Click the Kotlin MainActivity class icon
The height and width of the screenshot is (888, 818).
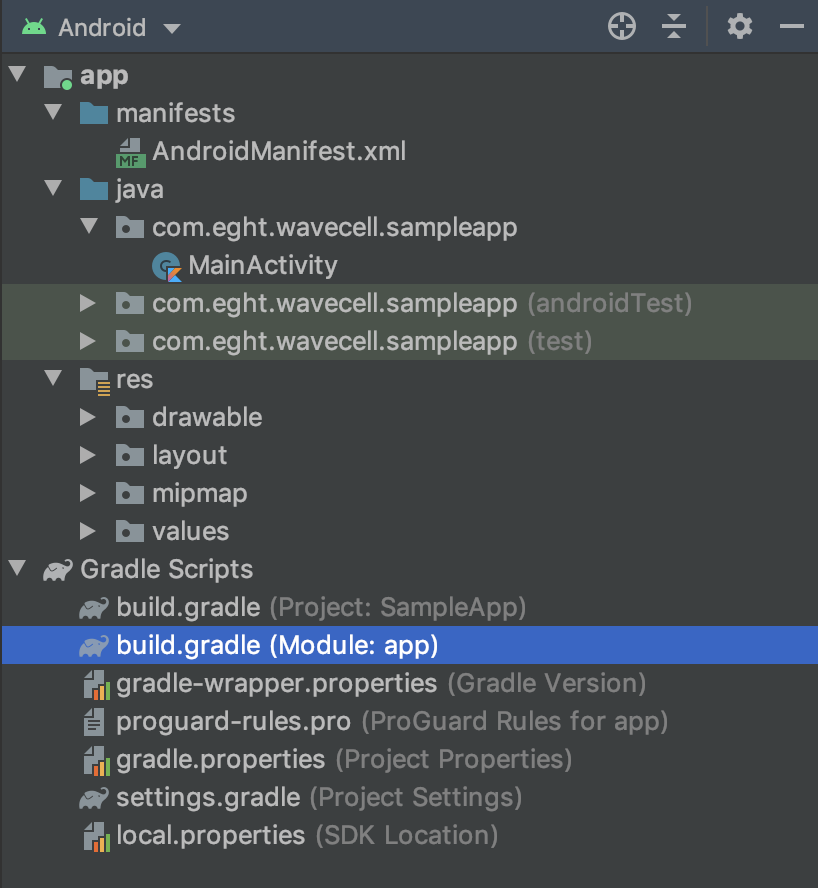166,266
